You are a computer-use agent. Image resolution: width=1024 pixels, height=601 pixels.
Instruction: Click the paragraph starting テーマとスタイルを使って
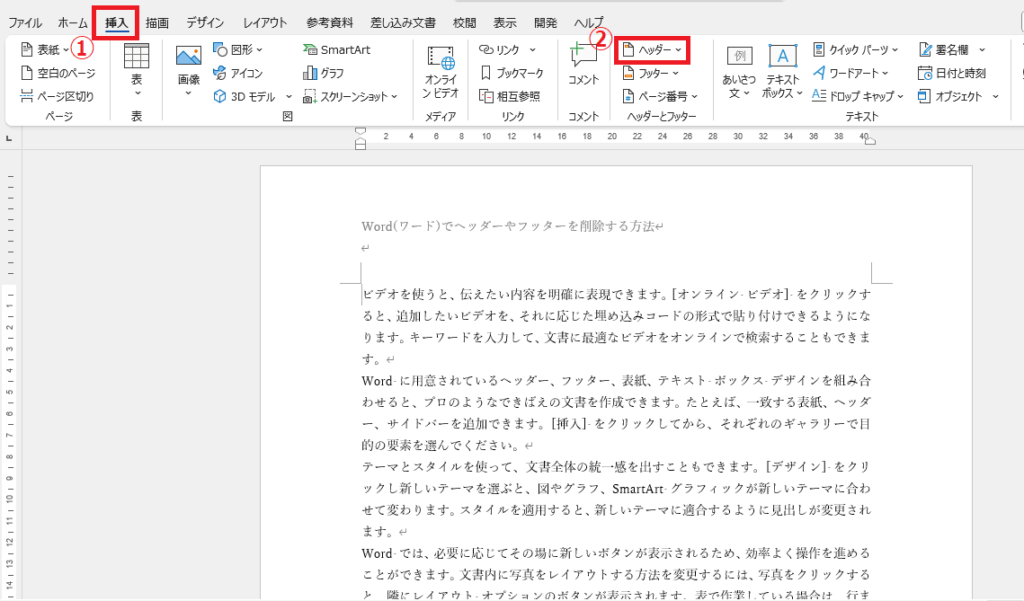616,498
